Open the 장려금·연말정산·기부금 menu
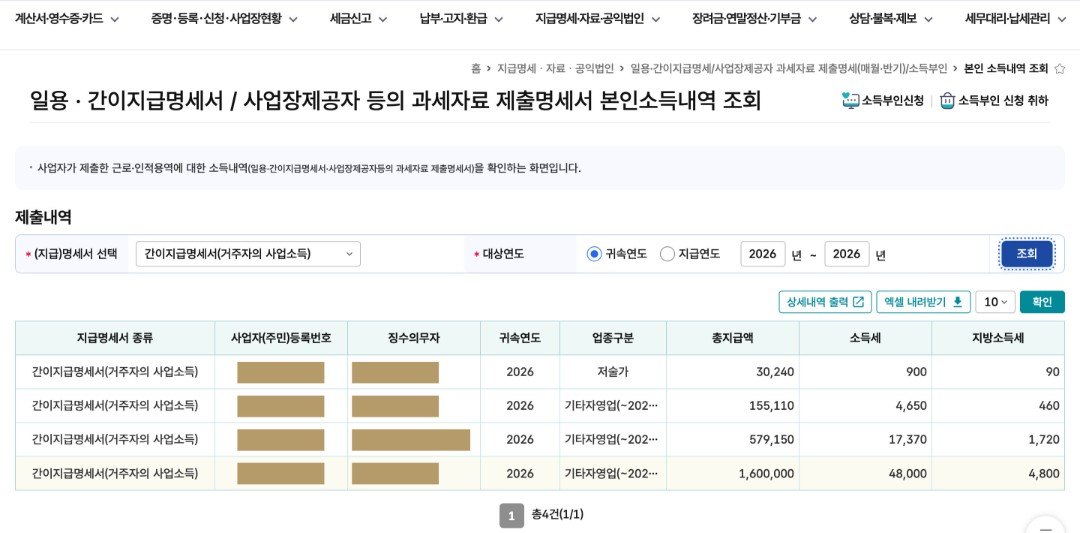The image size is (1080, 533). point(754,19)
